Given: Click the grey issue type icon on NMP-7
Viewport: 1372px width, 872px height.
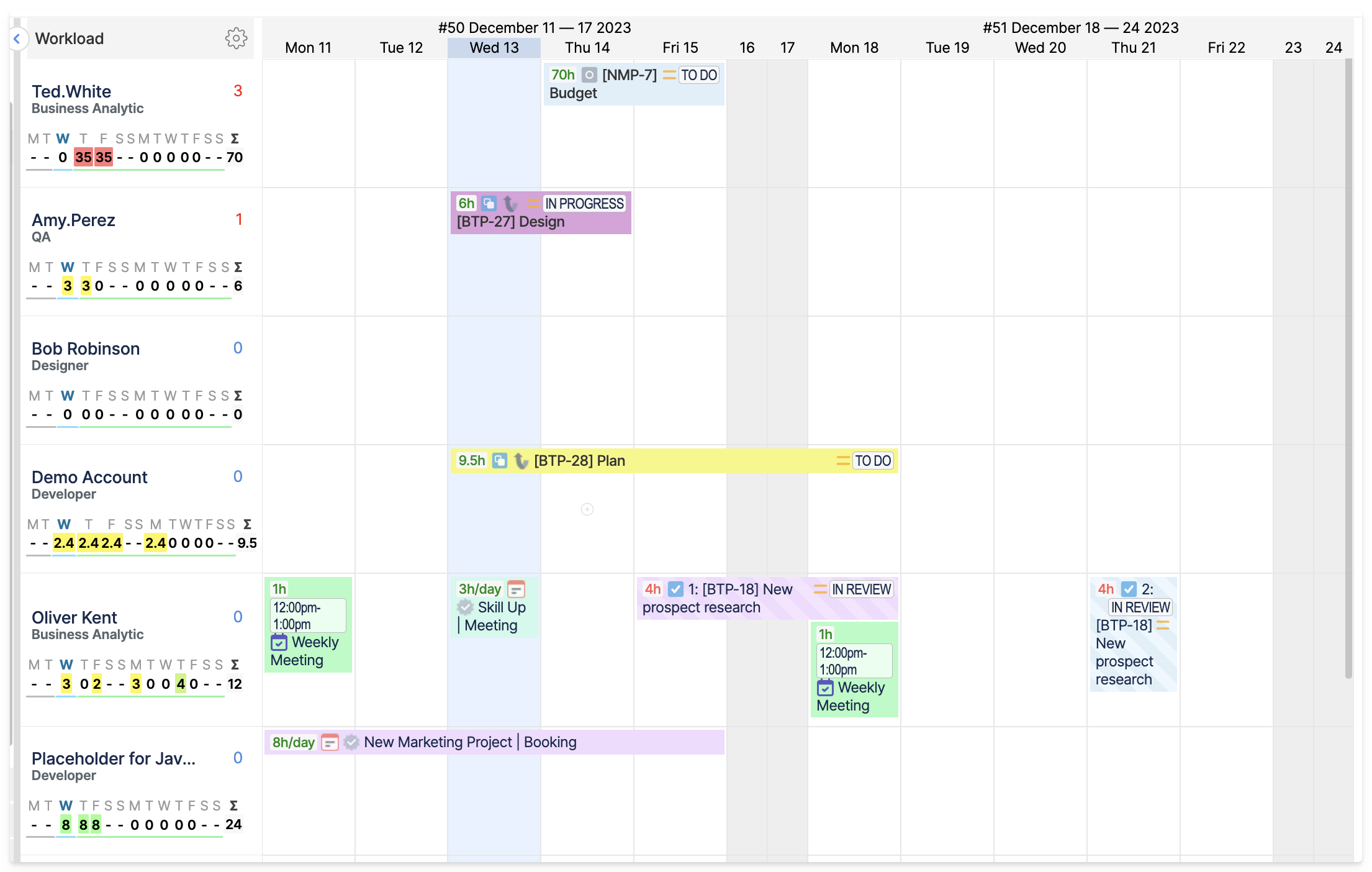Looking at the screenshot, I should click(589, 75).
